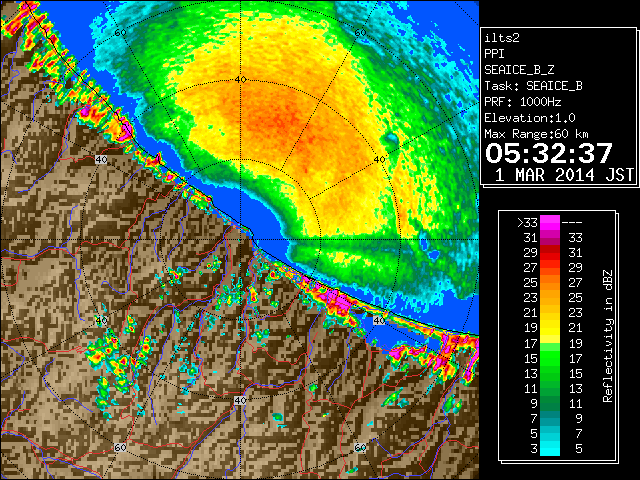Screen dimensions: 640x480
Task: Click the magenta >33 dBZ color swatch
Action: tap(550, 222)
